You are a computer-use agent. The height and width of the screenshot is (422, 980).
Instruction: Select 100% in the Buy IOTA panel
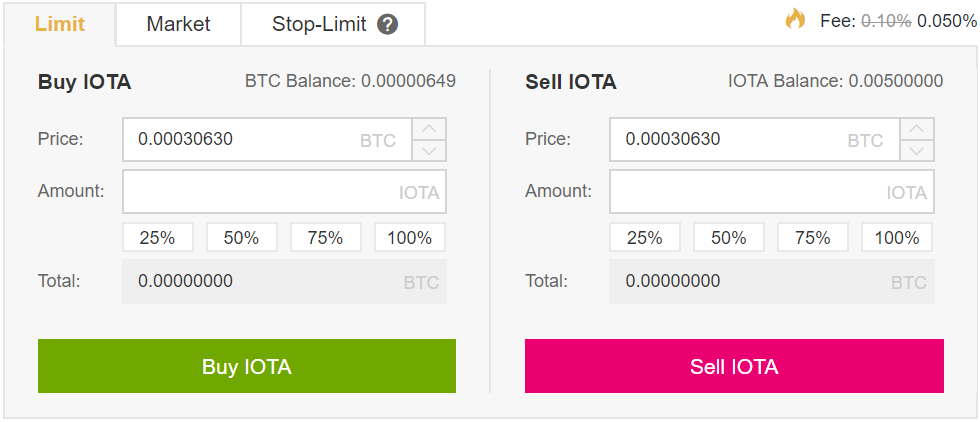pos(410,238)
